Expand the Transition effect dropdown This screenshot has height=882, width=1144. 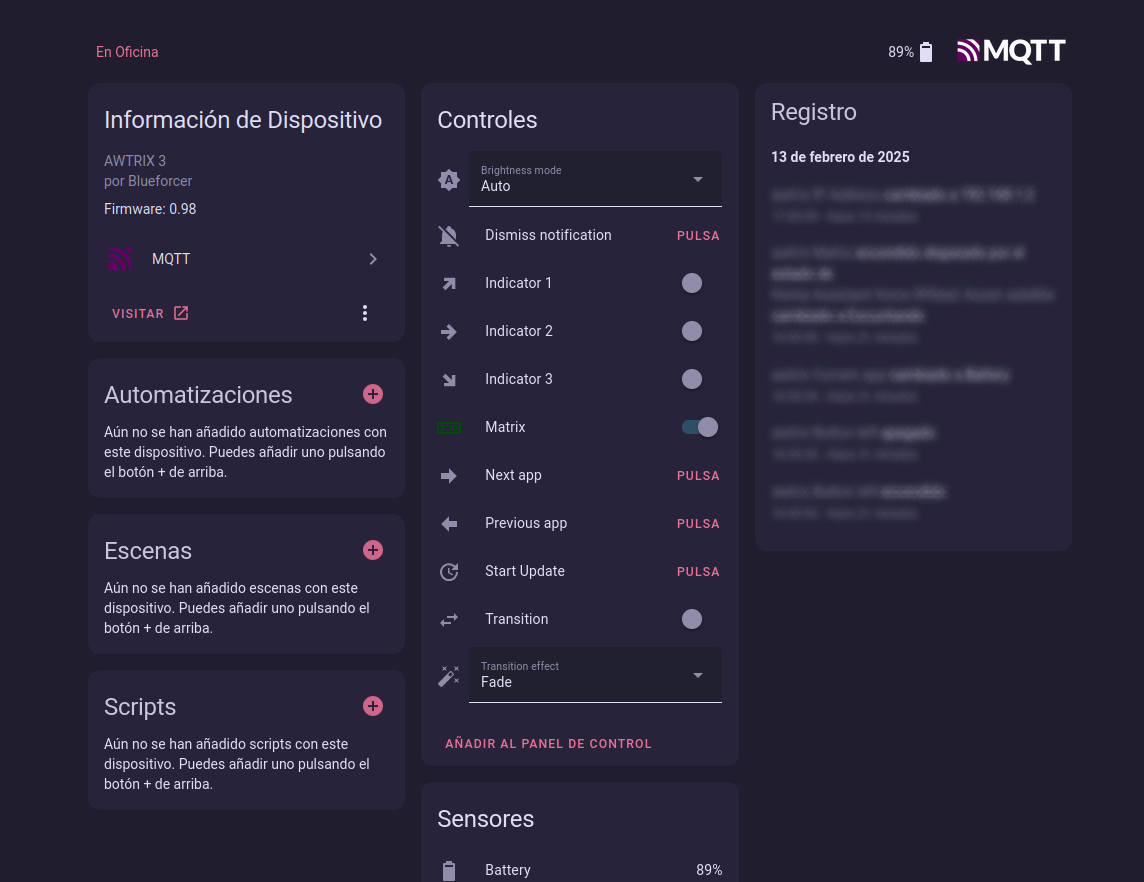click(595, 675)
